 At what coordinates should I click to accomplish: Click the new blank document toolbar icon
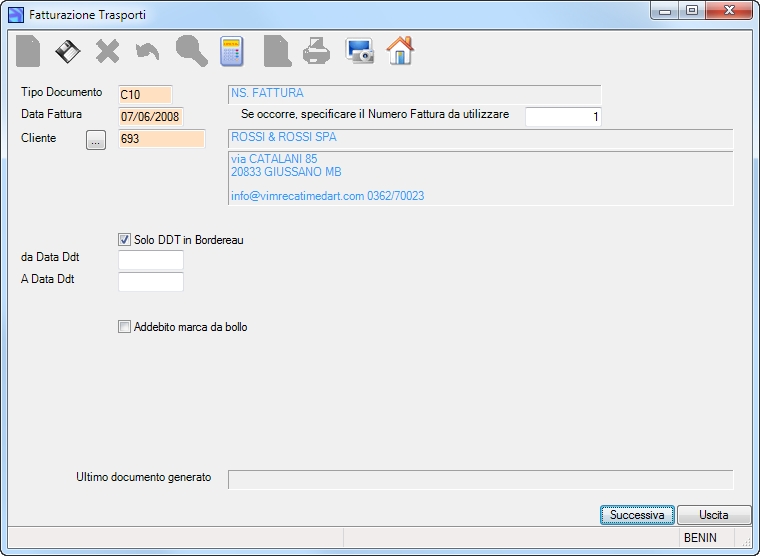point(28,51)
